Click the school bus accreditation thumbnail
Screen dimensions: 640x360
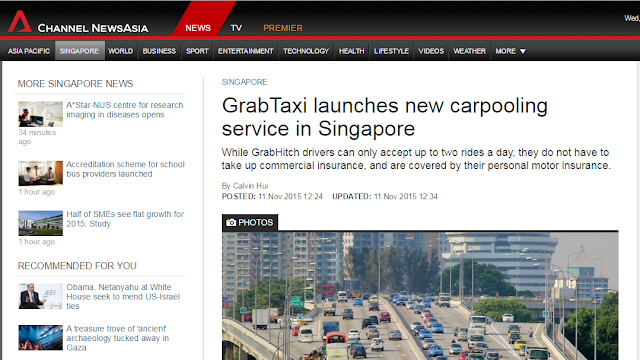point(40,173)
